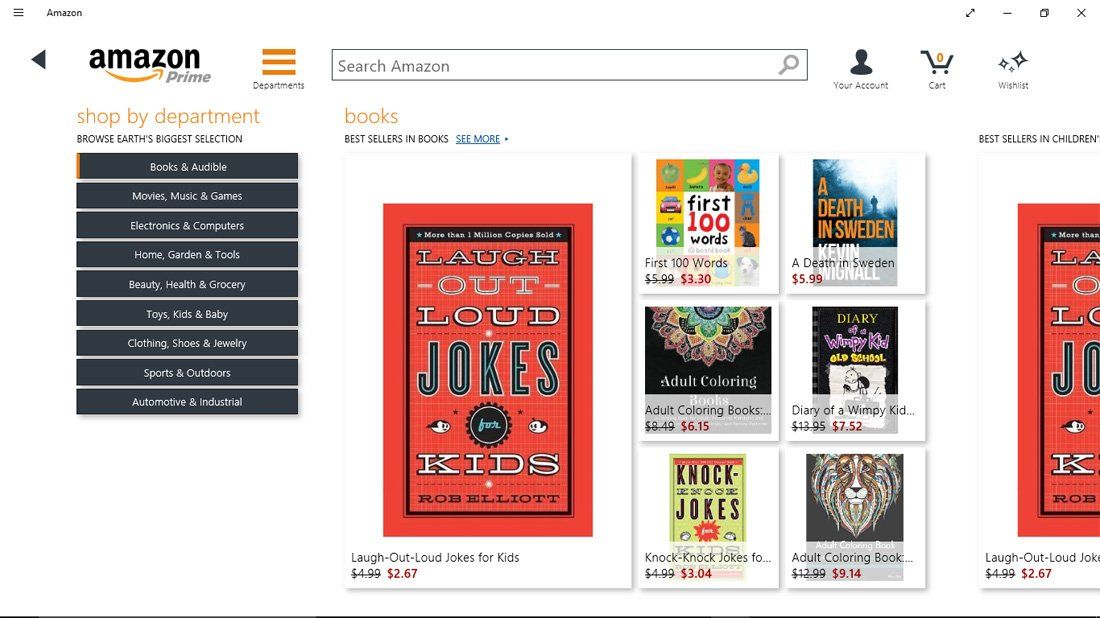Screen dimensions: 1100x618
Task: Open Electronics & Computers department
Action: tap(187, 226)
